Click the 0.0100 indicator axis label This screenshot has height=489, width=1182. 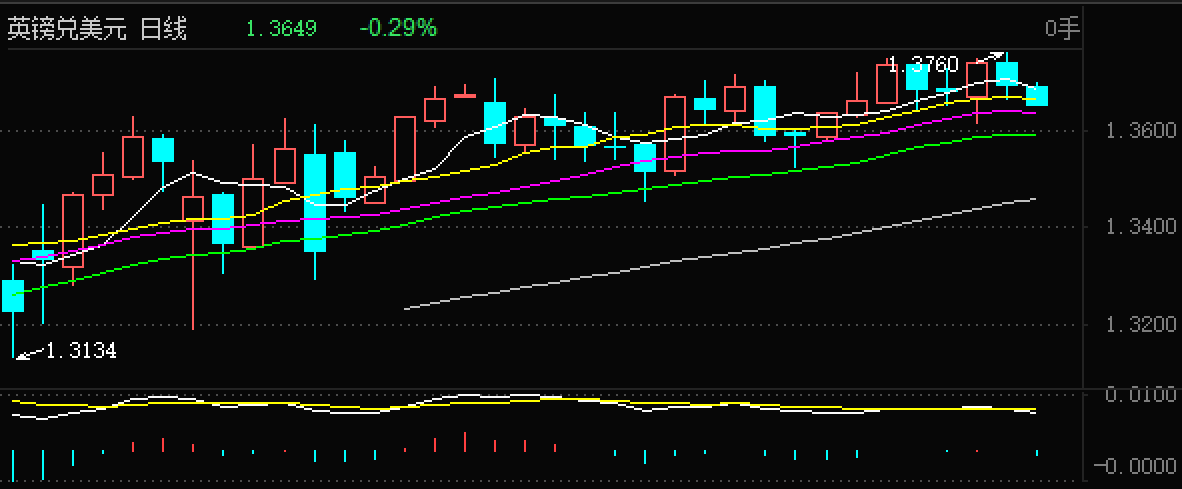[x=1141, y=395]
